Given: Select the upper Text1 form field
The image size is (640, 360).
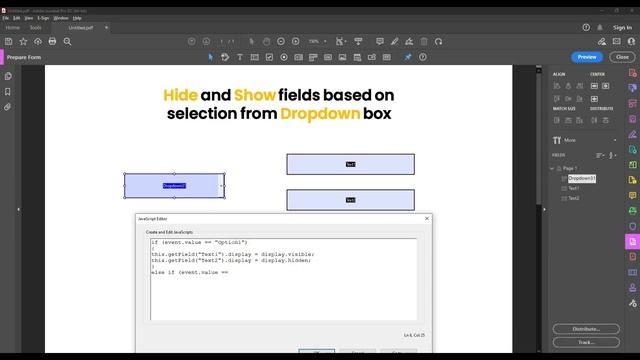Looking at the screenshot, I should pos(351,164).
